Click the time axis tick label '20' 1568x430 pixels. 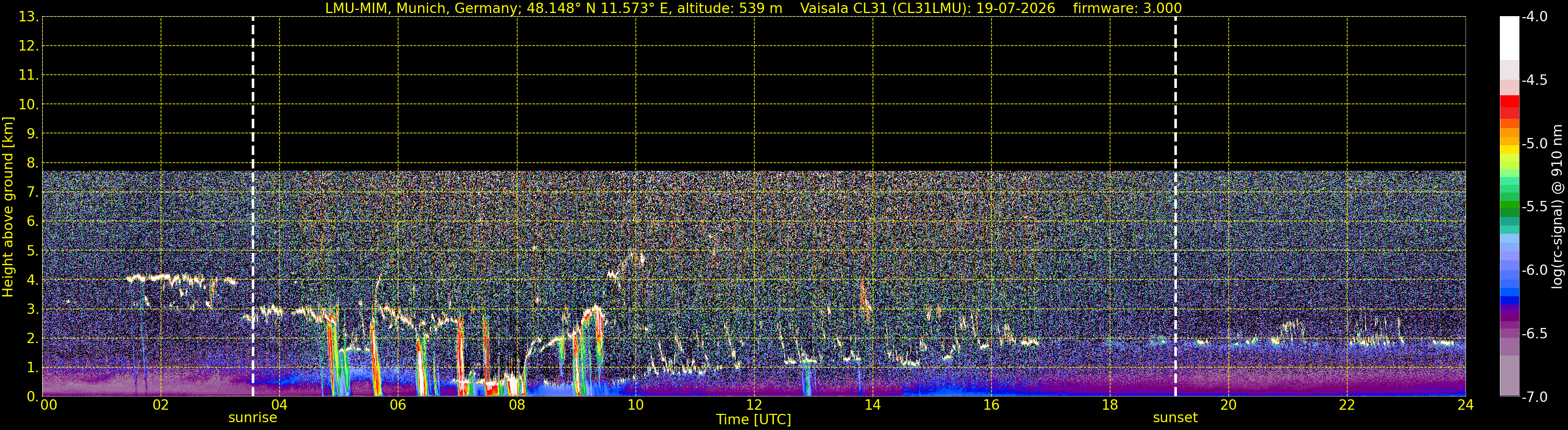coord(1228,405)
